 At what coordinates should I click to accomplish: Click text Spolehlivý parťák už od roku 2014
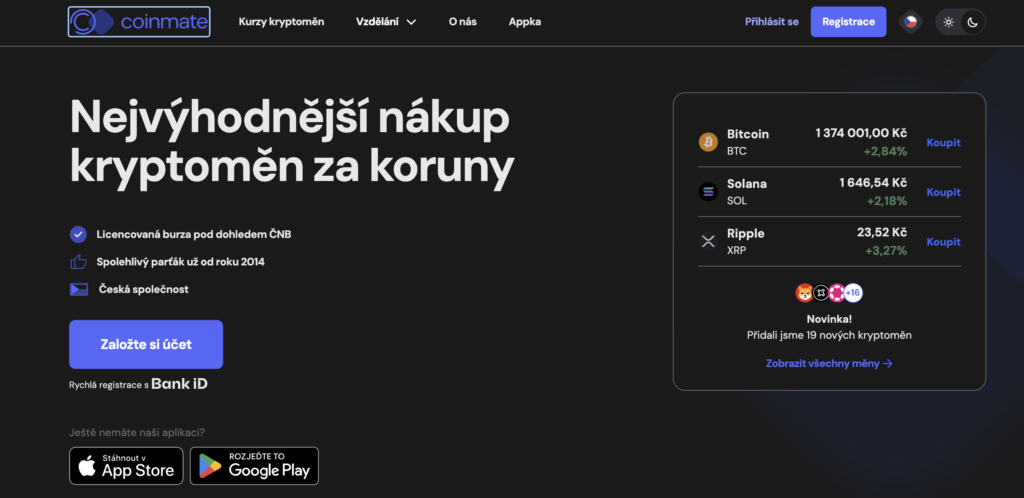[181, 262]
